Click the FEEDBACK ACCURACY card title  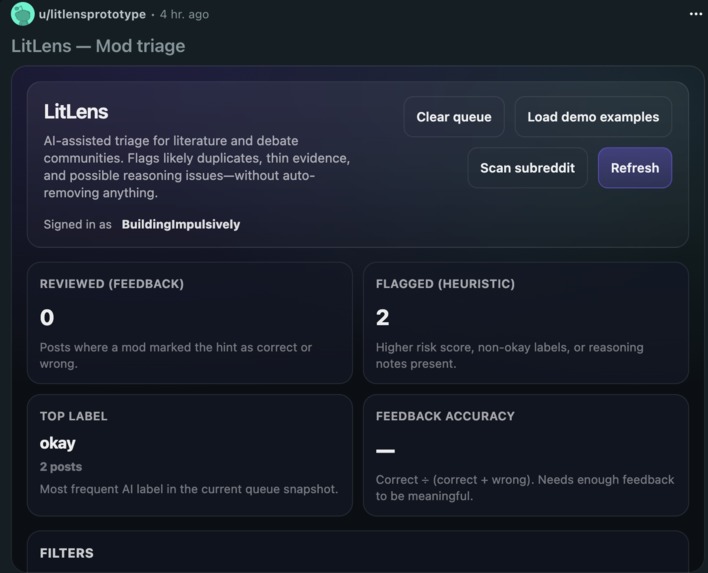(445, 416)
